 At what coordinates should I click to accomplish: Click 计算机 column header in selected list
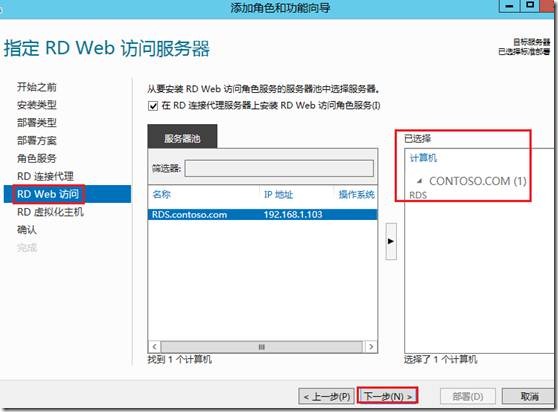[x=423, y=158]
